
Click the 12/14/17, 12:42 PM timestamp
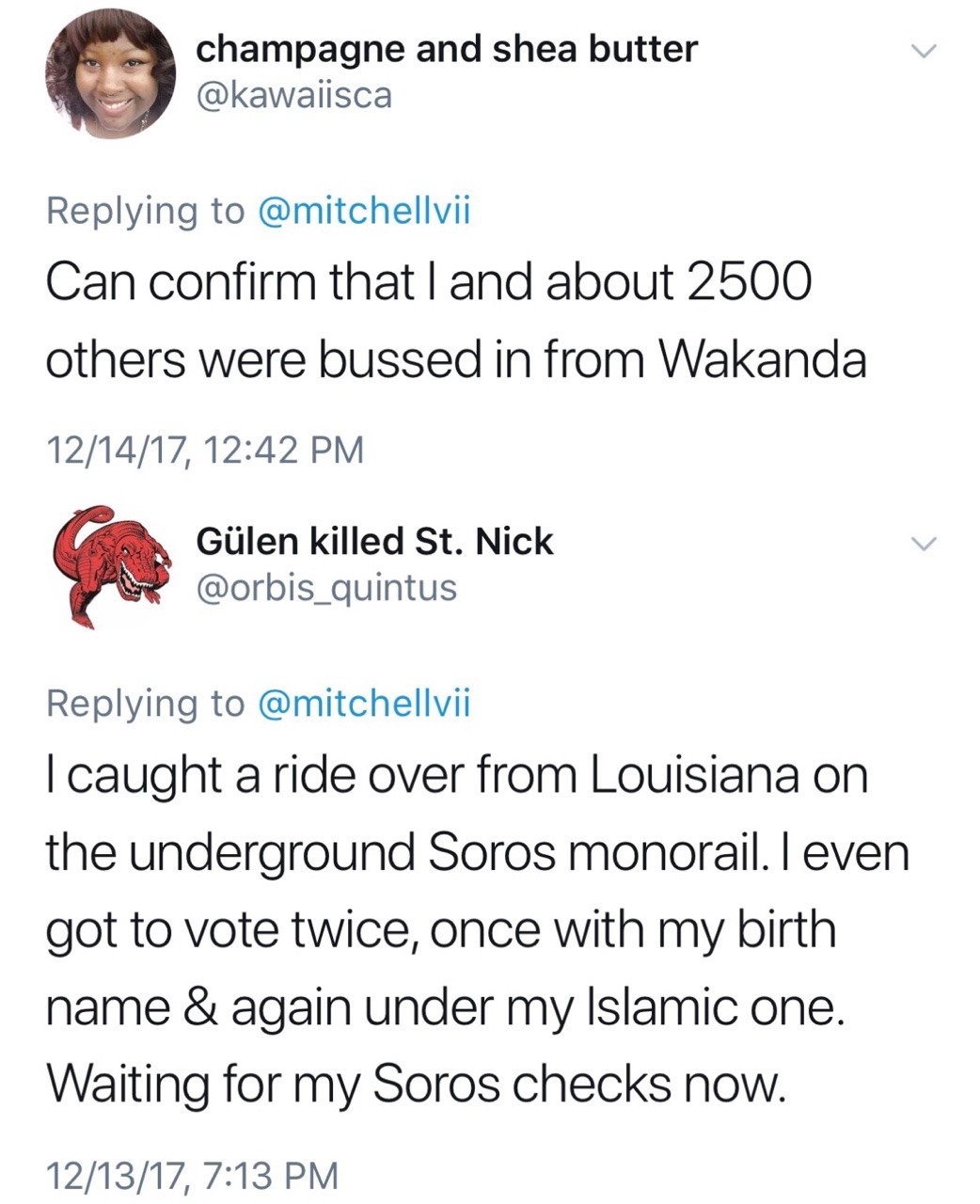pyautogui.click(x=205, y=450)
